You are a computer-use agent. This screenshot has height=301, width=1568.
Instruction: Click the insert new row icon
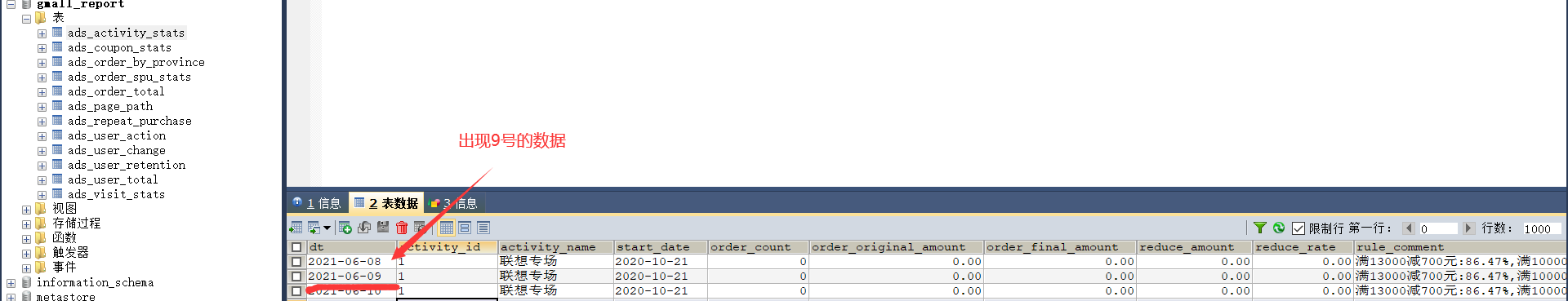click(345, 228)
